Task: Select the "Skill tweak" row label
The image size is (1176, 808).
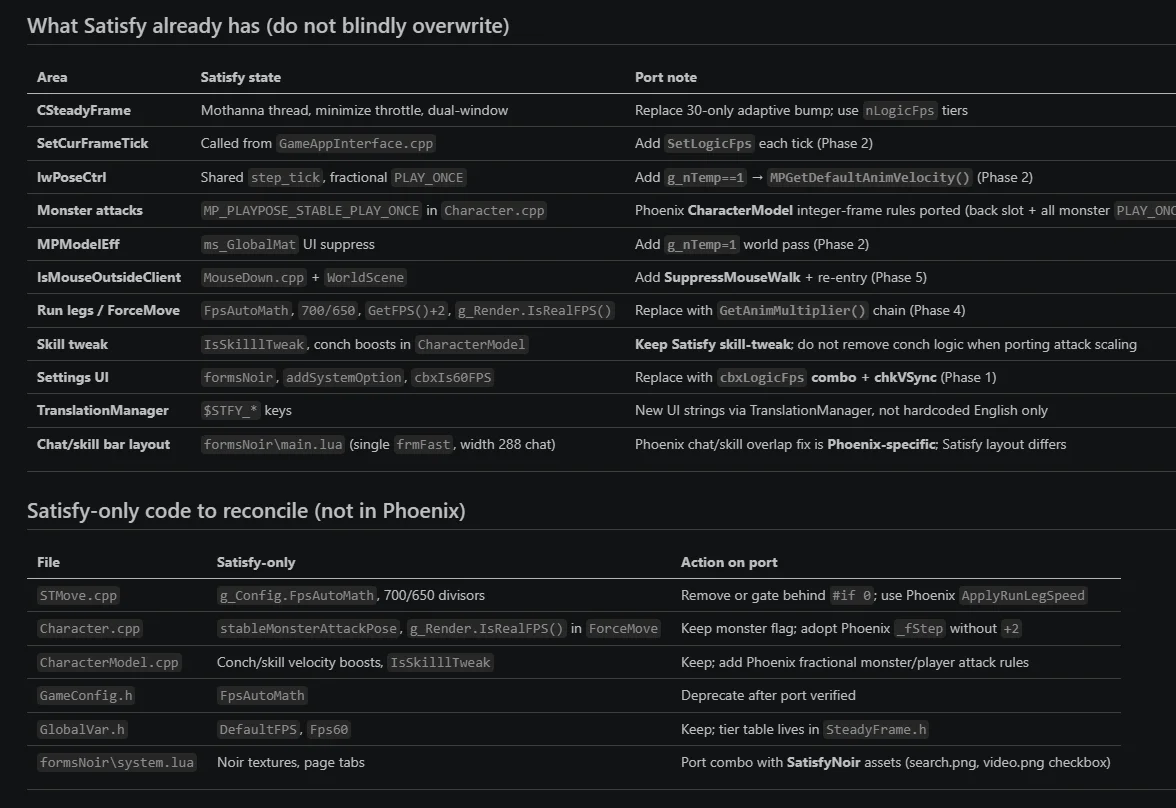Action: (73, 344)
